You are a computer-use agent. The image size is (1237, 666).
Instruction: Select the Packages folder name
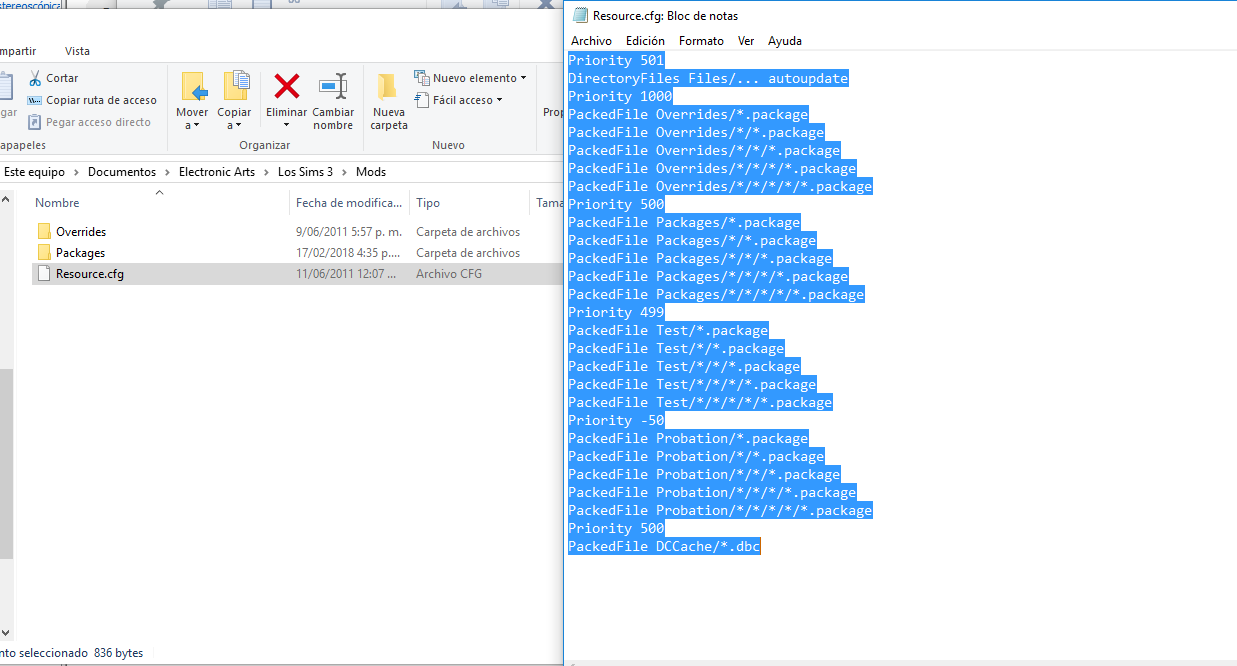click(80, 253)
